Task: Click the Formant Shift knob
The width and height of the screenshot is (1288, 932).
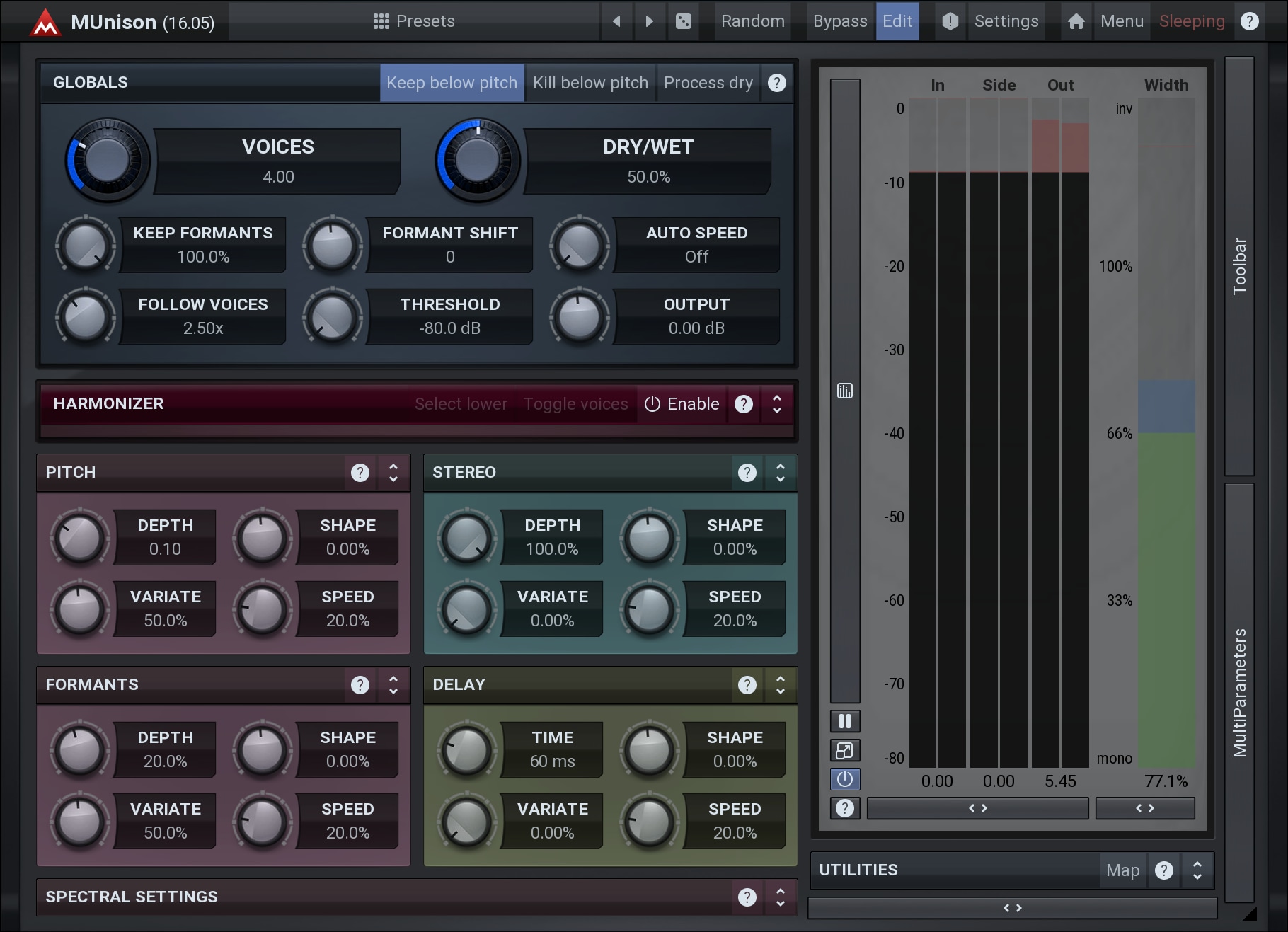Action: click(333, 246)
